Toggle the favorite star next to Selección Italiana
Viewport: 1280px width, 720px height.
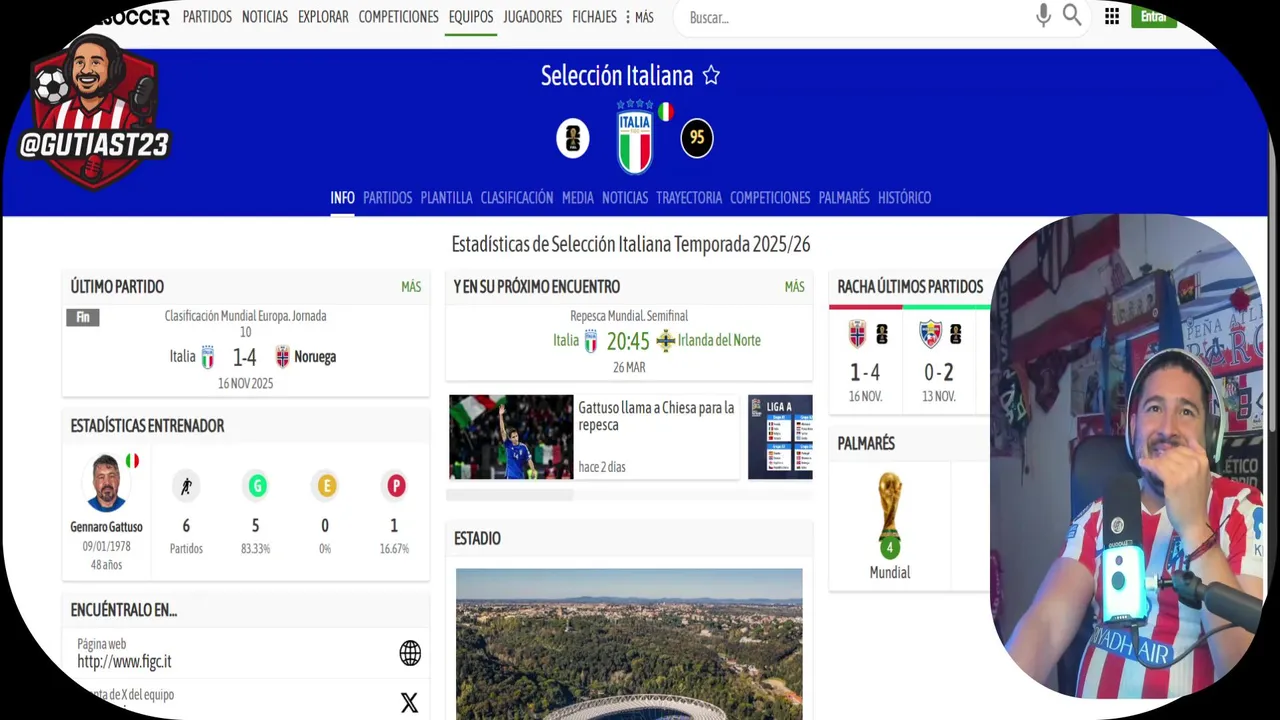711,75
